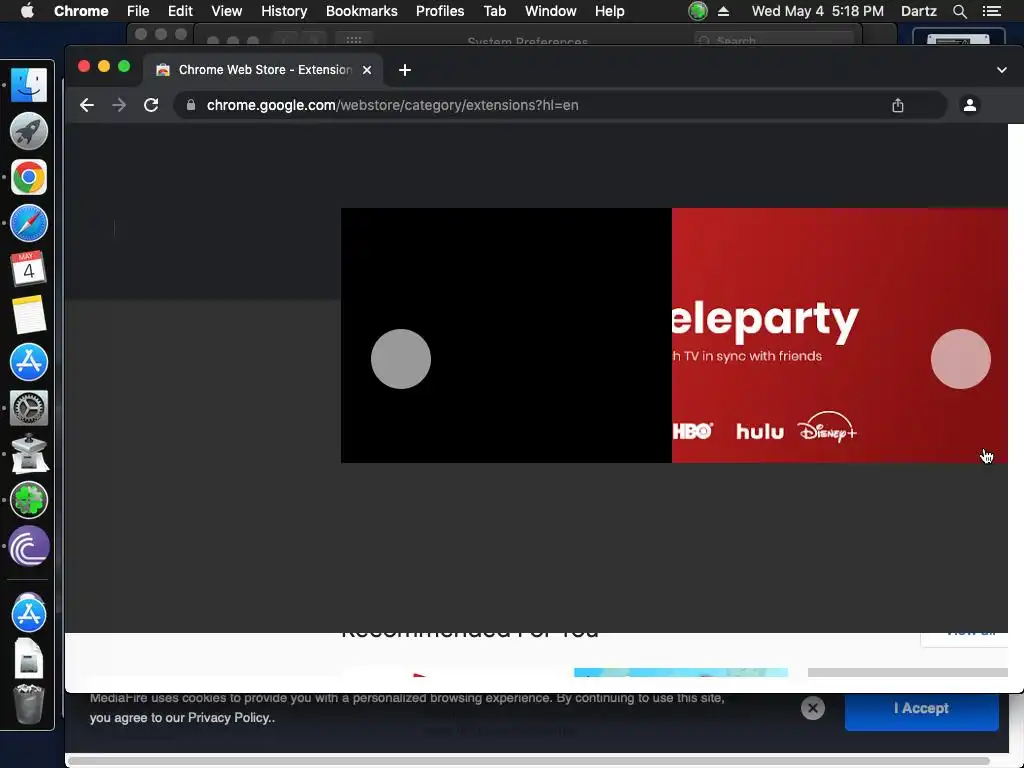
Task: Go forward in Chrome navigation
Action: pos(119,105)
